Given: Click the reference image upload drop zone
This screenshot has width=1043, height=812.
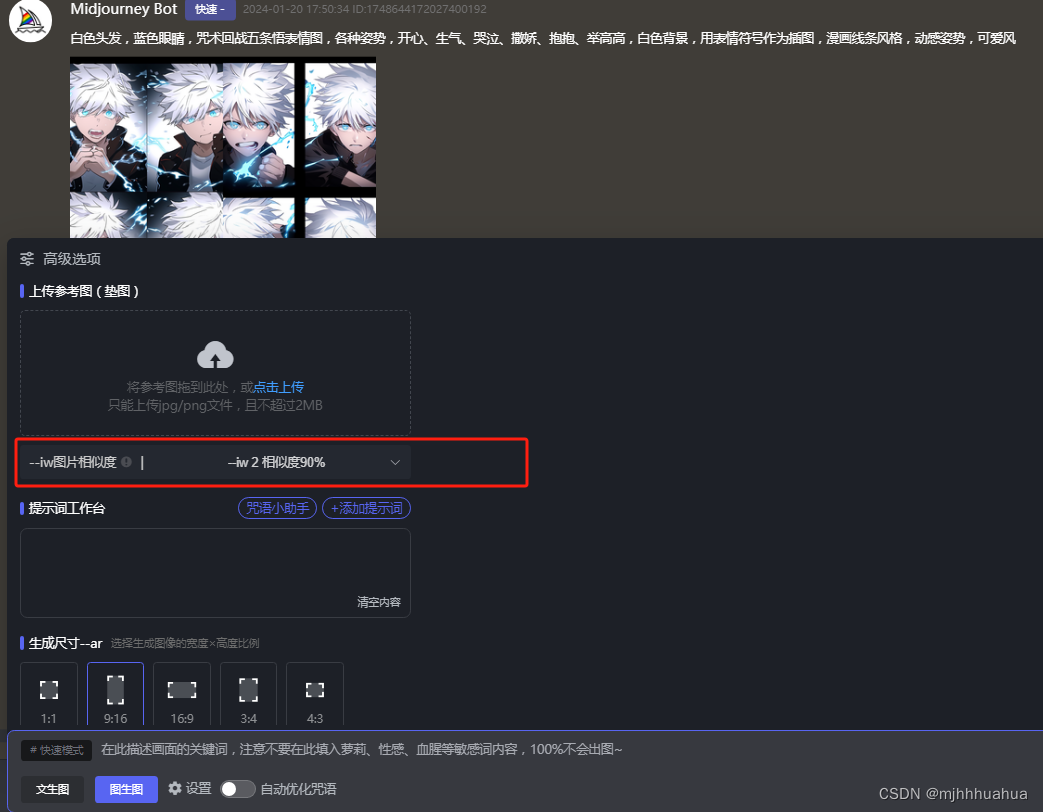Looking at the screenshot, I should tap(216, 373).
